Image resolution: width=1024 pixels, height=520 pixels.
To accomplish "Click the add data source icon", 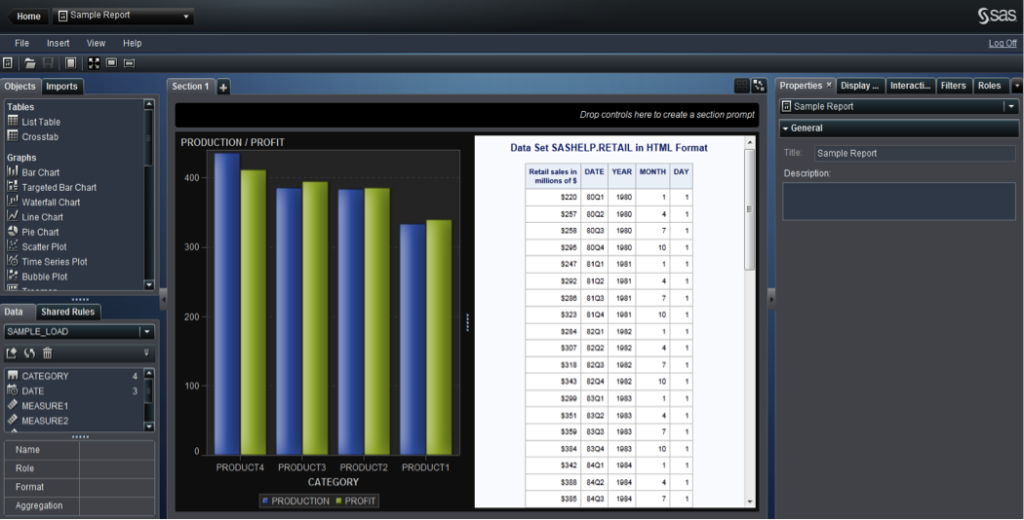I will 11,353.
